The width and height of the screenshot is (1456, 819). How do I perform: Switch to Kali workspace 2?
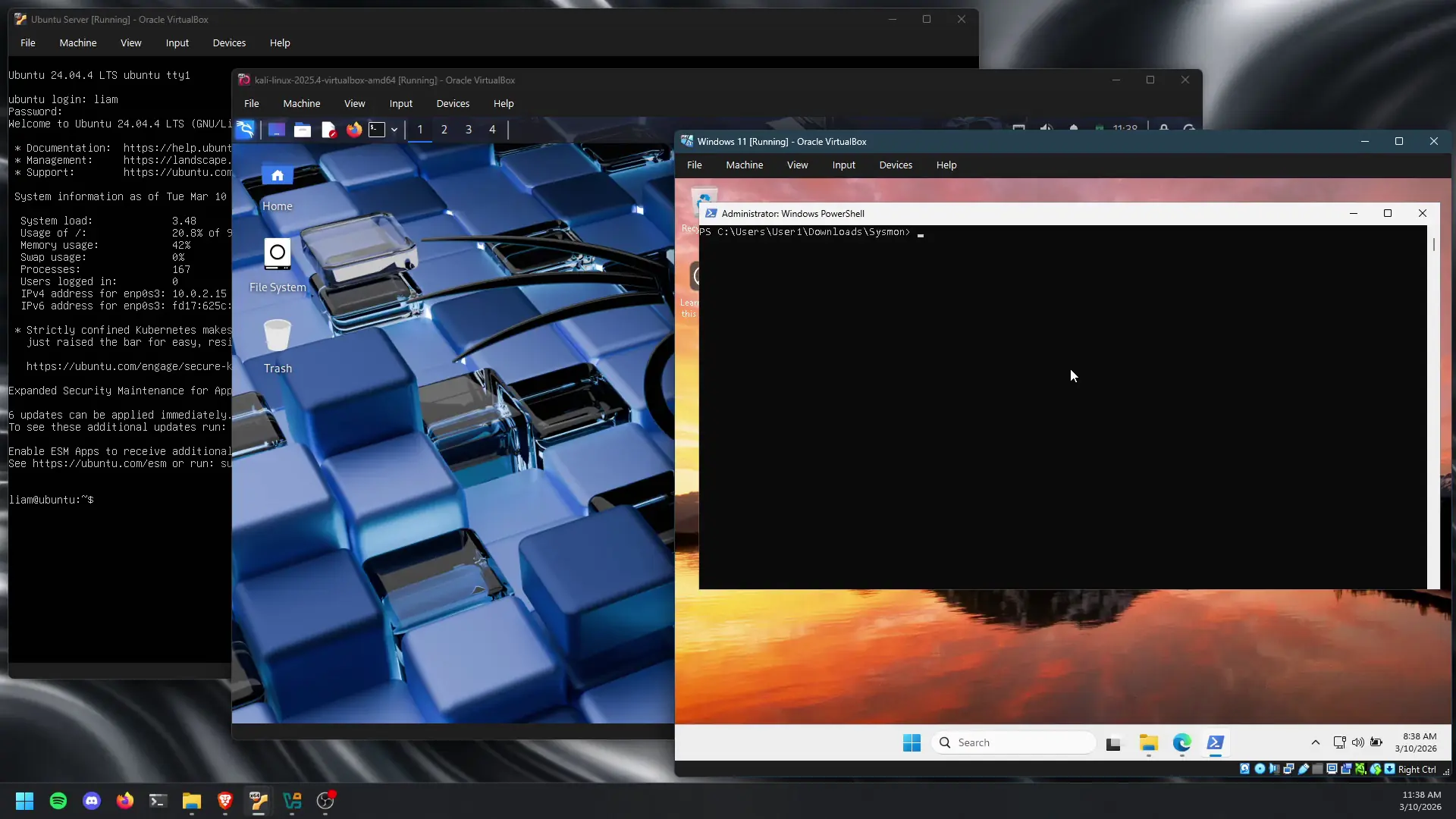(444, 130)
